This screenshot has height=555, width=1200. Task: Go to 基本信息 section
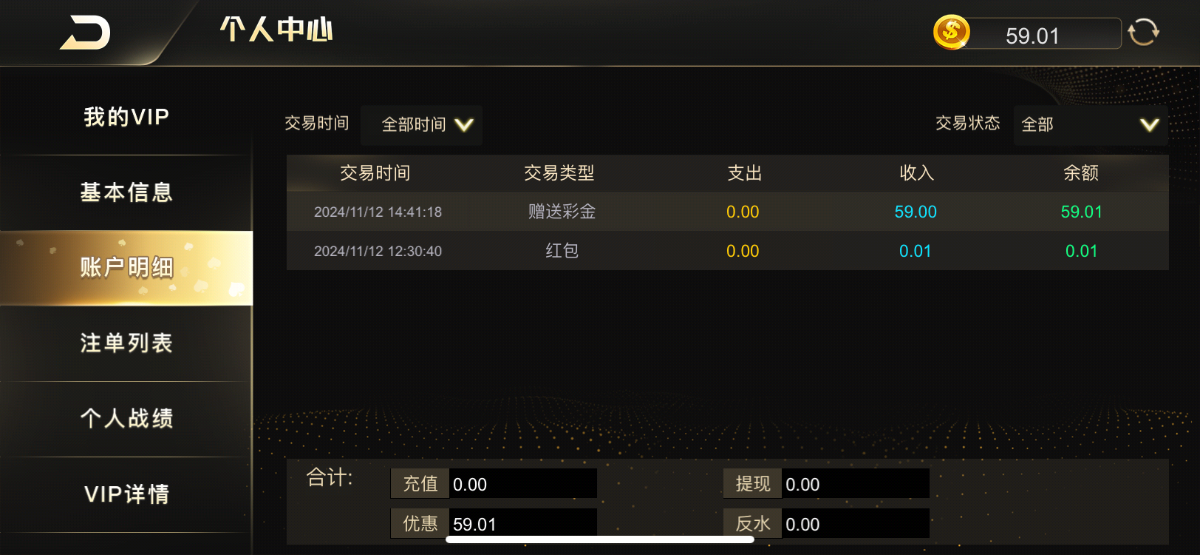click(x=126, y=193)
